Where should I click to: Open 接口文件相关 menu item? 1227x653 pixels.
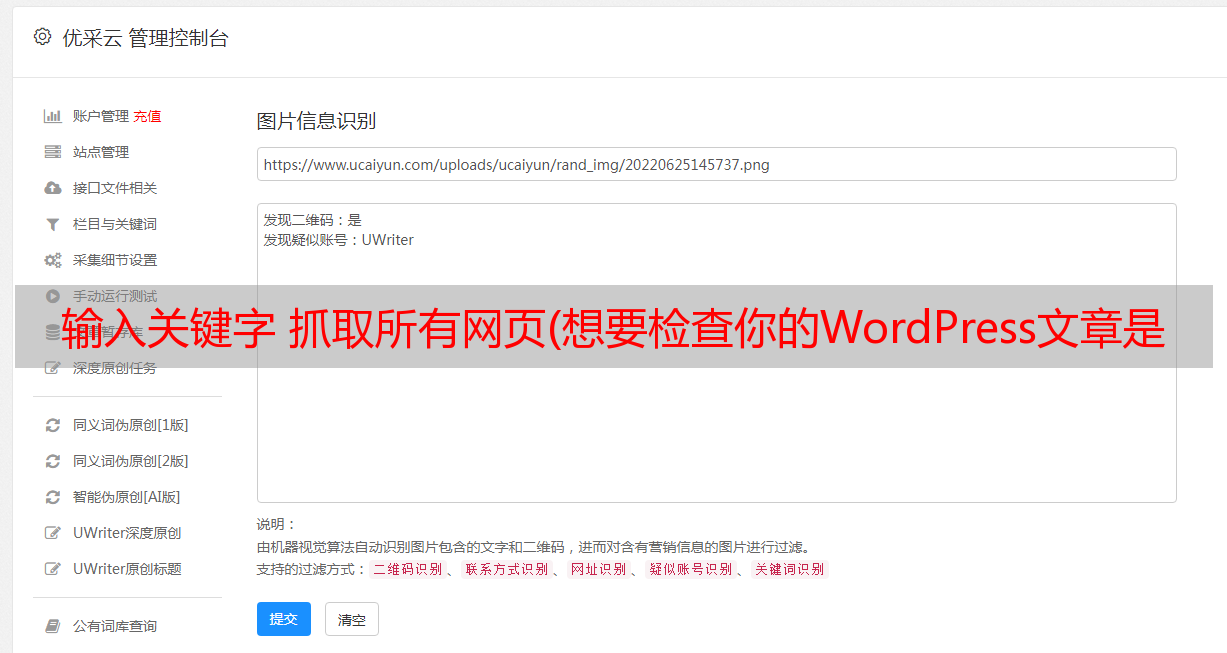click(x=115, y=188)
